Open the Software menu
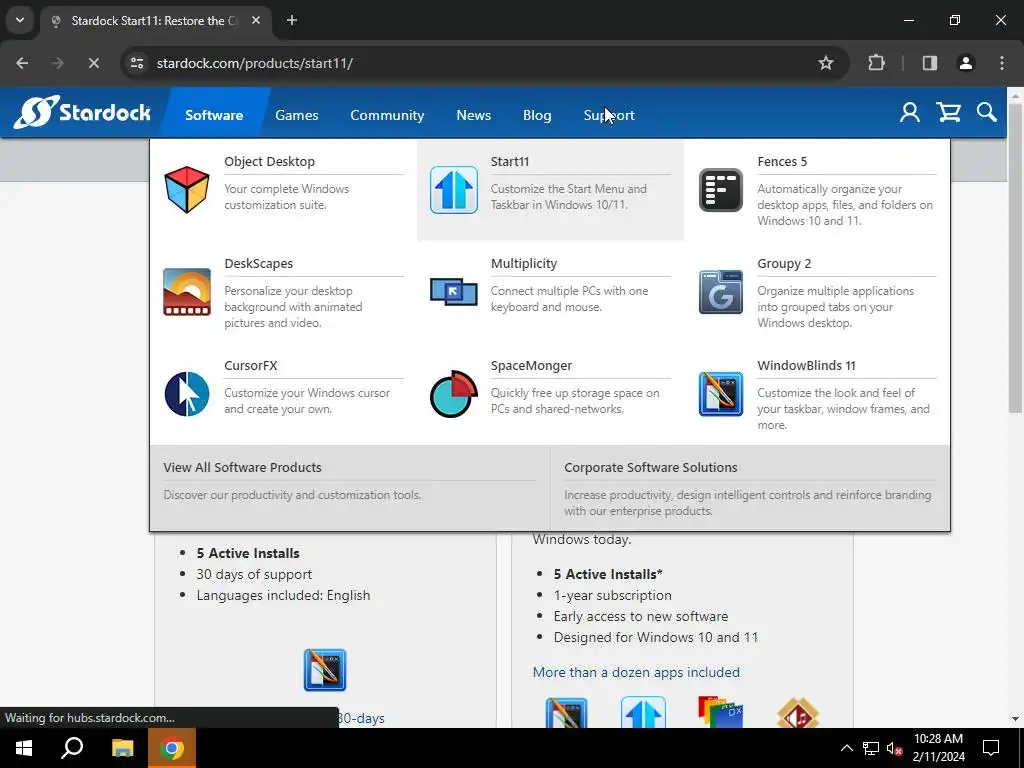 [x=214, y=115]
